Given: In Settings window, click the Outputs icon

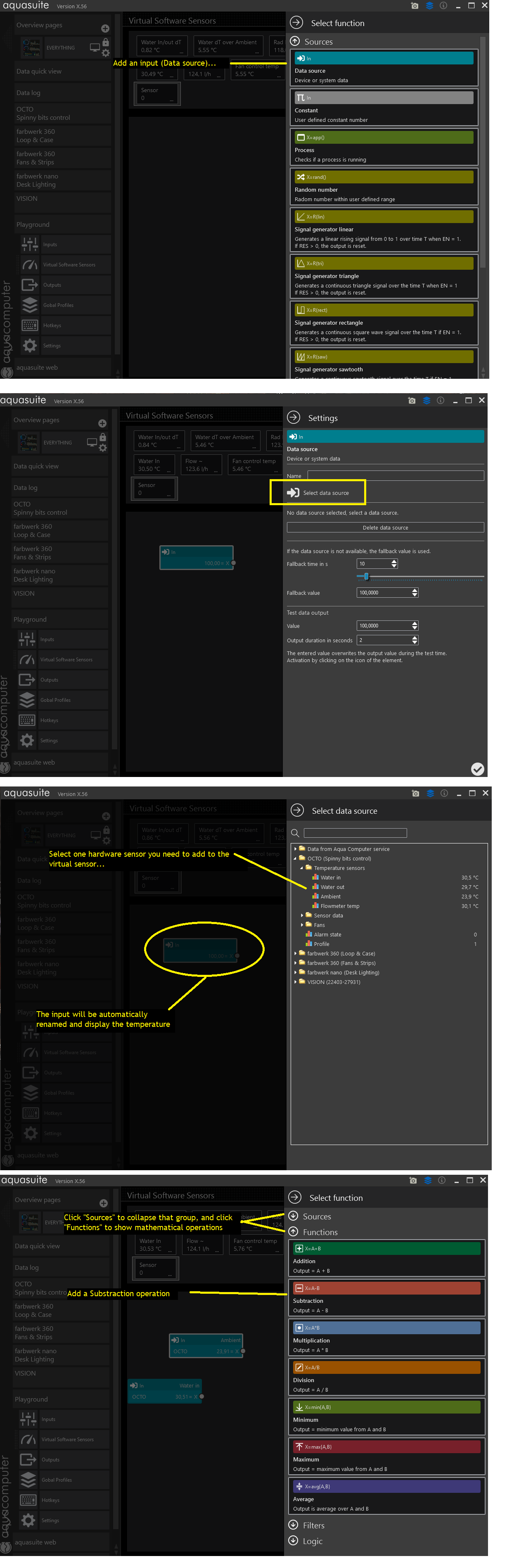Looking at the screenshot, I should (x=27, y=679).
